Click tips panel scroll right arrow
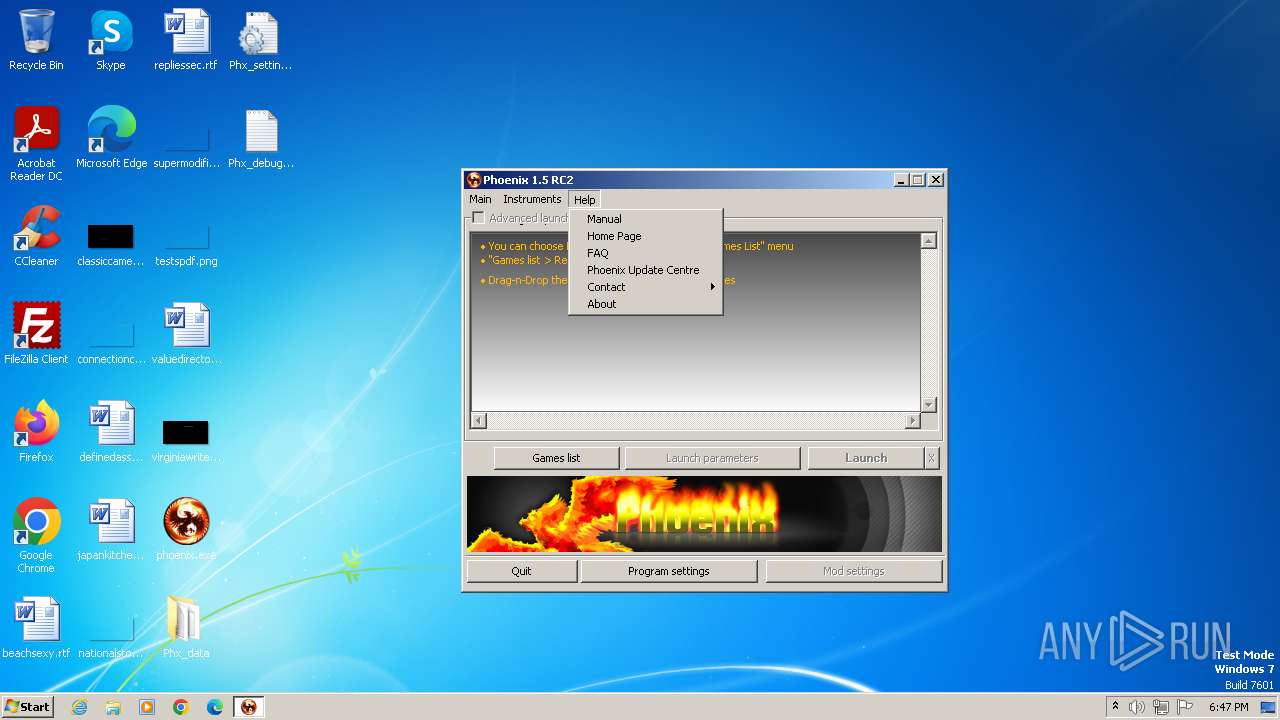Viewport: 1280px width, 720px height. [x=912, y=421]
